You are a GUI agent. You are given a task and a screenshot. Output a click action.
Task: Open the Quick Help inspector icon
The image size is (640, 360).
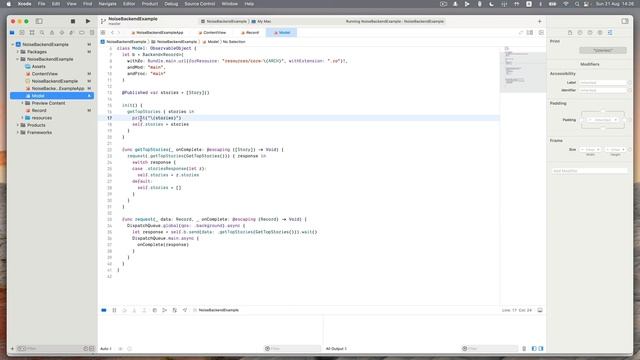click(590, 33)
